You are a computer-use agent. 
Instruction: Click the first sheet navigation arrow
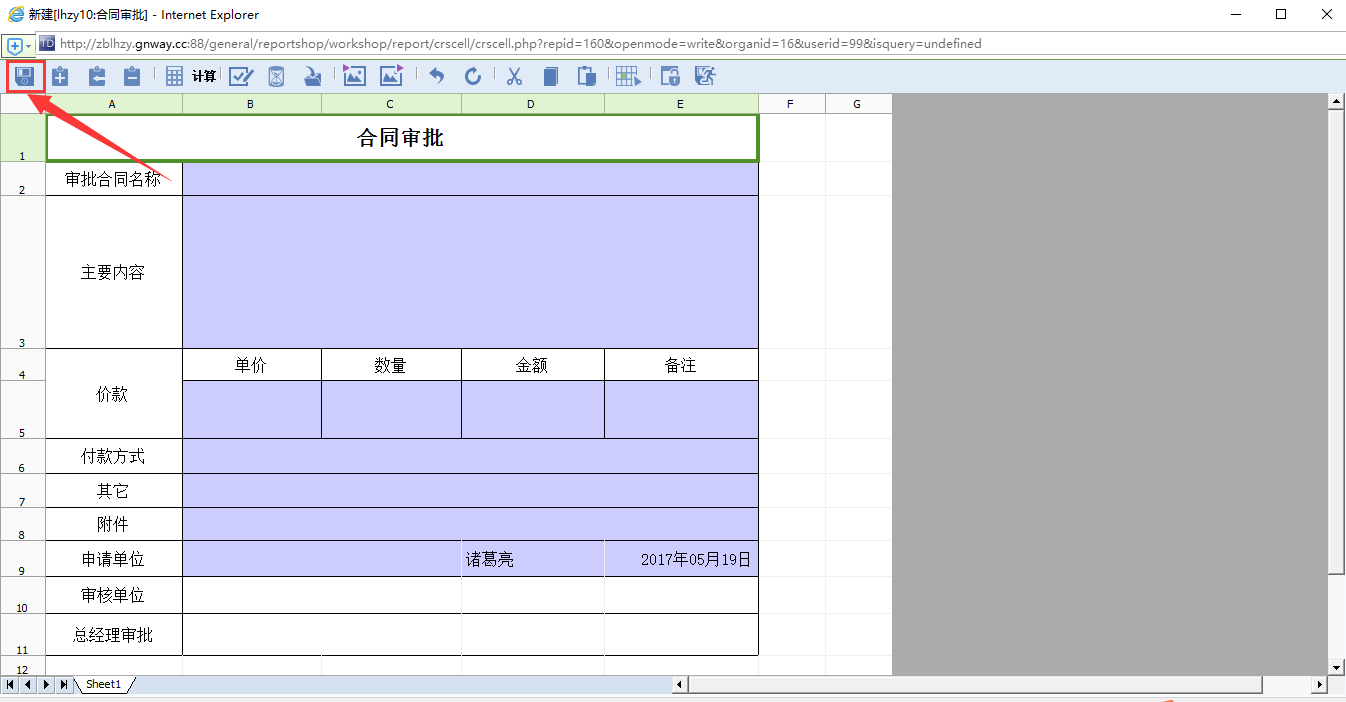click(10, 684)
